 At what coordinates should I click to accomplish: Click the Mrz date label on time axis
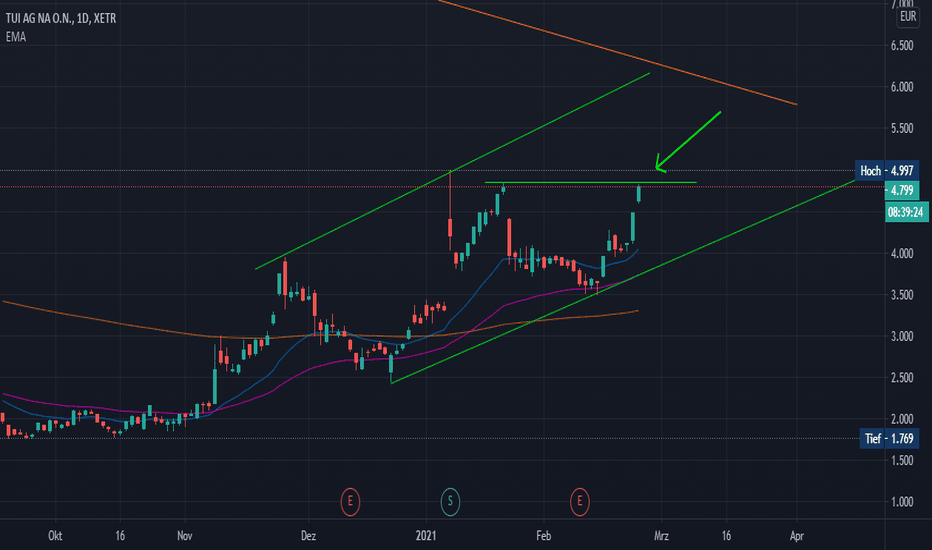tap(662, 536)
